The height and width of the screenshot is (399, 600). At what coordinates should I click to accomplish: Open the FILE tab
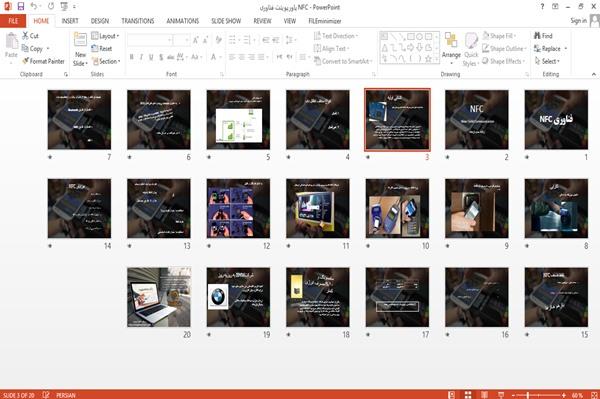(x=13, y=21)
